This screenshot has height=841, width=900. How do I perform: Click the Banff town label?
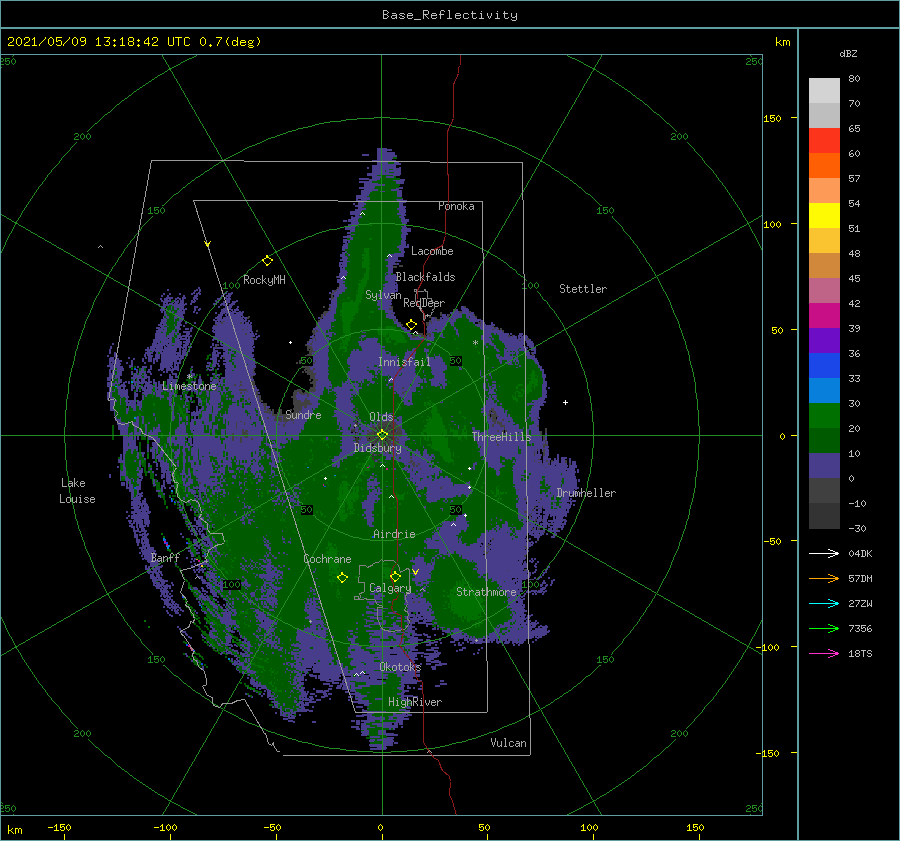tap(165, 558)
